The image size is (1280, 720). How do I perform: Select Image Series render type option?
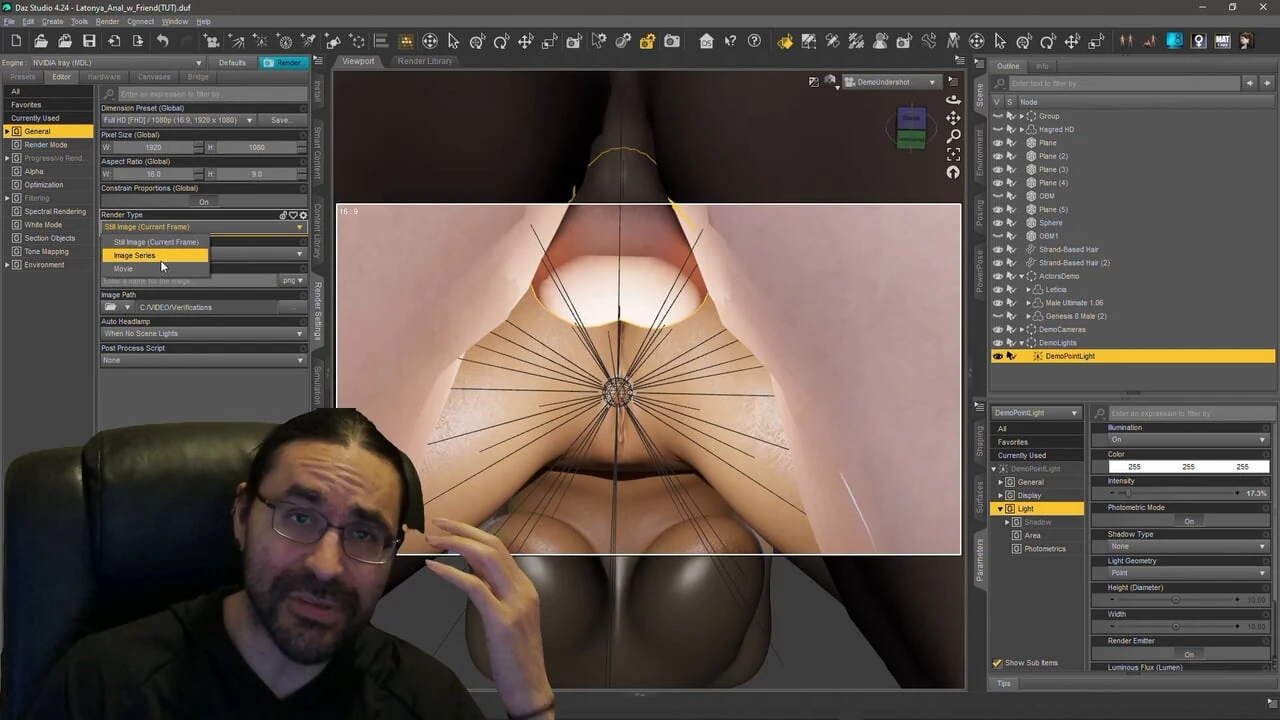tap(155, 255)
